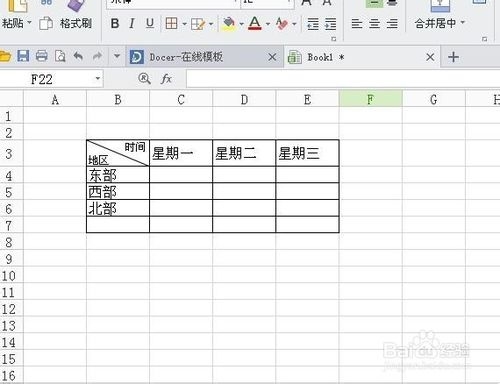This screenshot has height=384, width=500.
Task: Select the cell containing 星期三
Action: point(307,153)
